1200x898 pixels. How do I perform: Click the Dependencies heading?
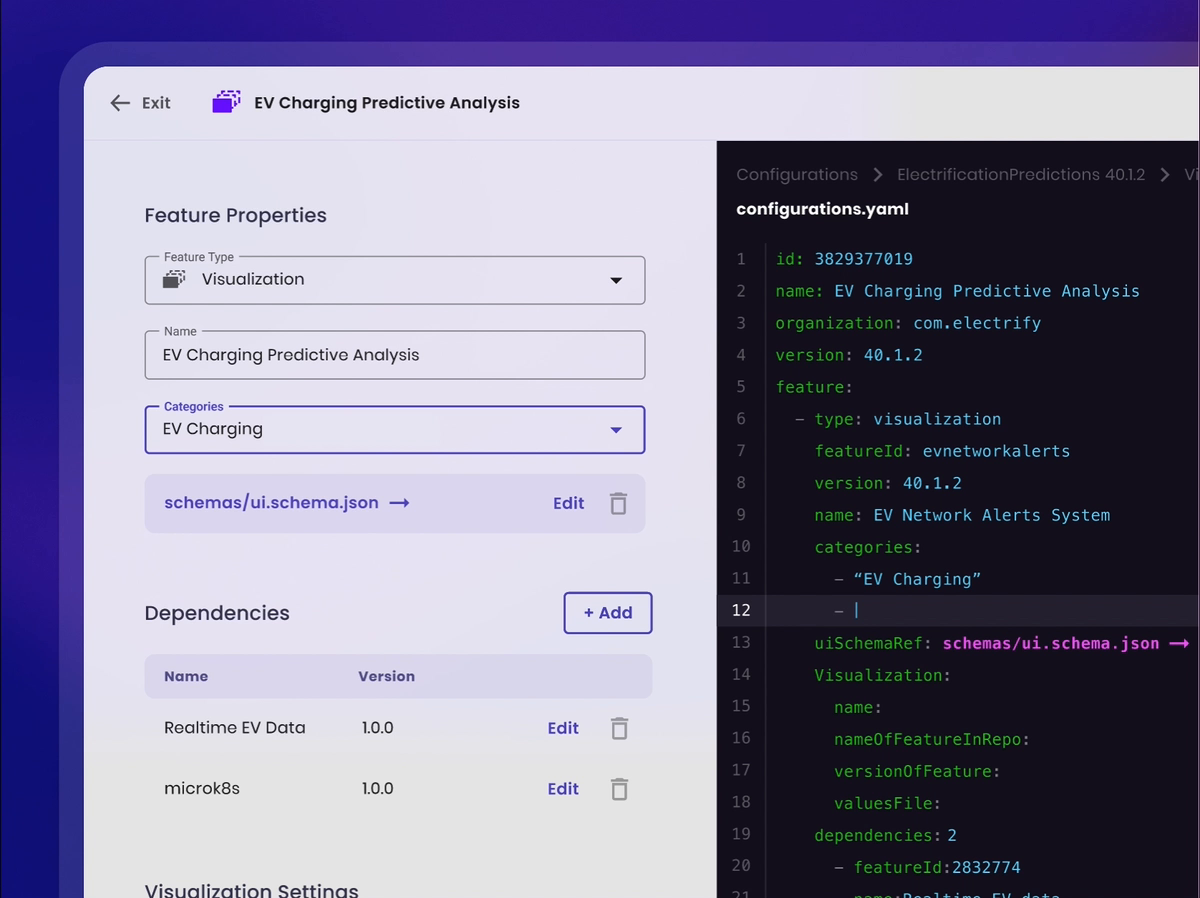coord(217,614)
